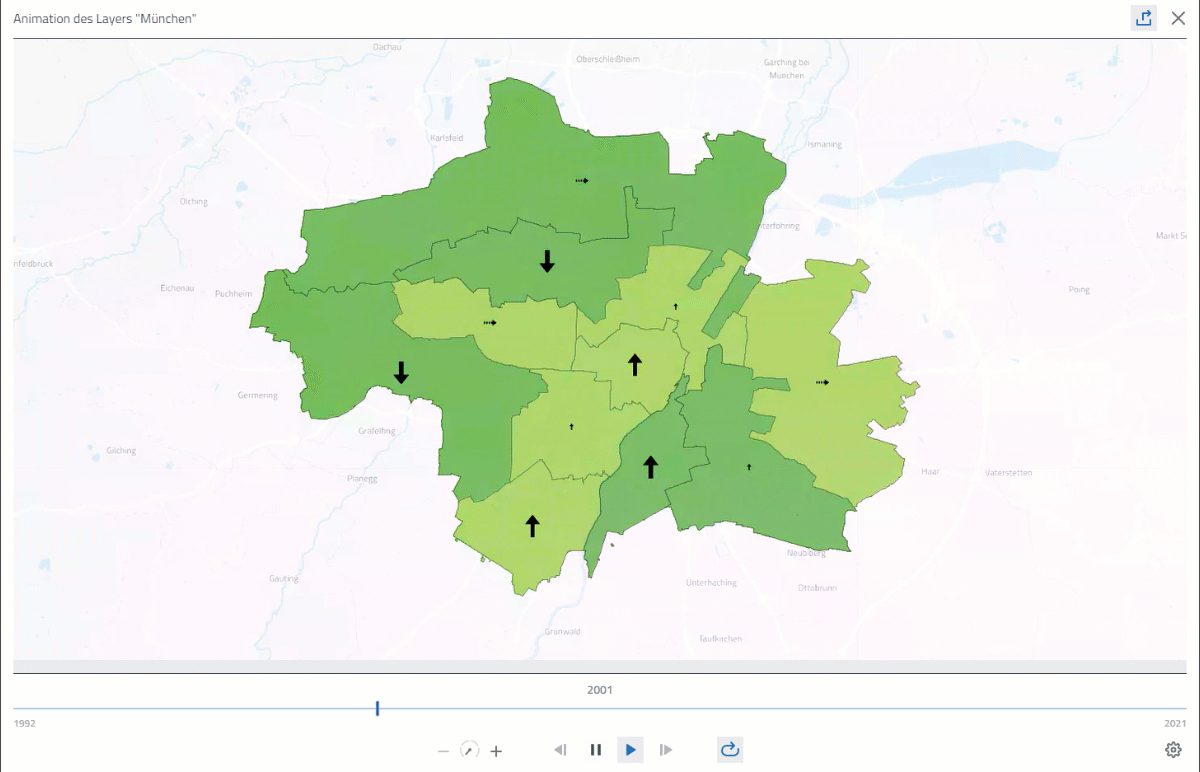Open the animation settings gear
1200x772 pixels.
1173,750
